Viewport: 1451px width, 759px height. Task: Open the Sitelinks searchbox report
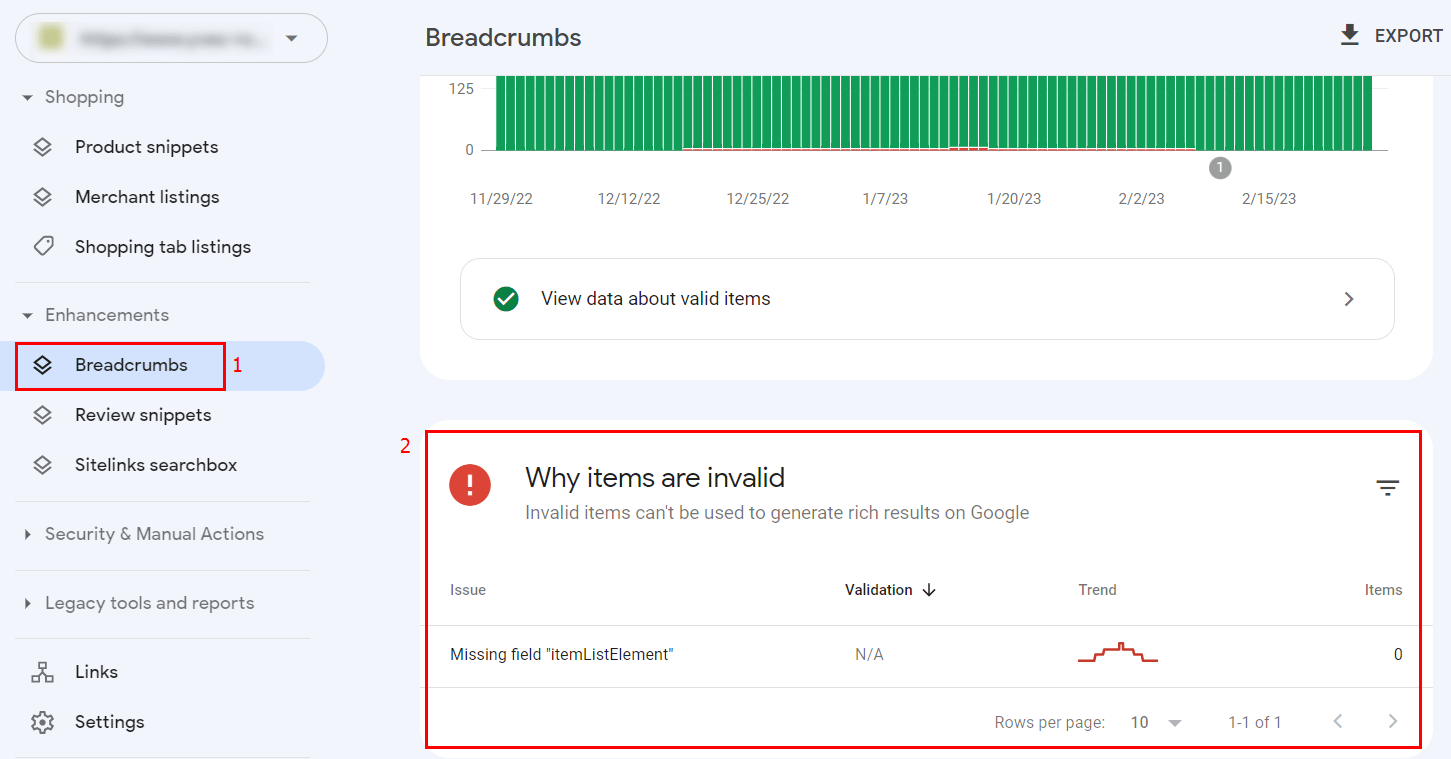[156, 464]
